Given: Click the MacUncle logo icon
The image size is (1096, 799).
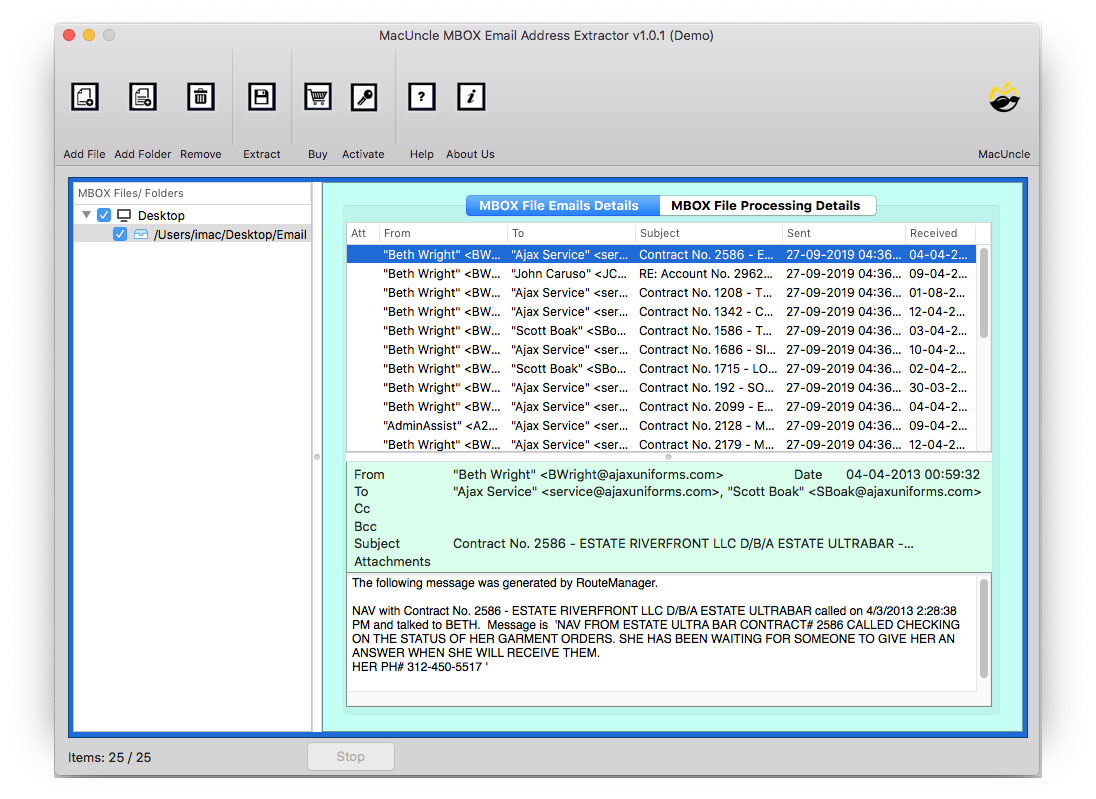Looking at the screenshot, I should pos(1004,97).
